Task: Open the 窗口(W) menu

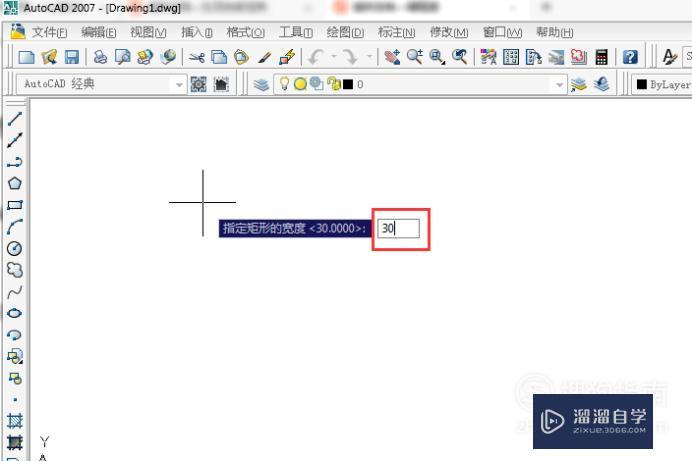Action: tap(502, 32)
